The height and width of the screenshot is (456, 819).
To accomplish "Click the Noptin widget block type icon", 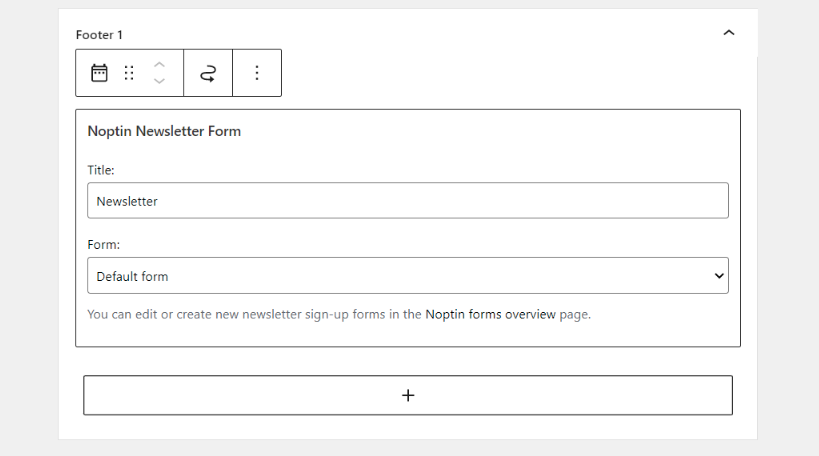I will point(99,73).
